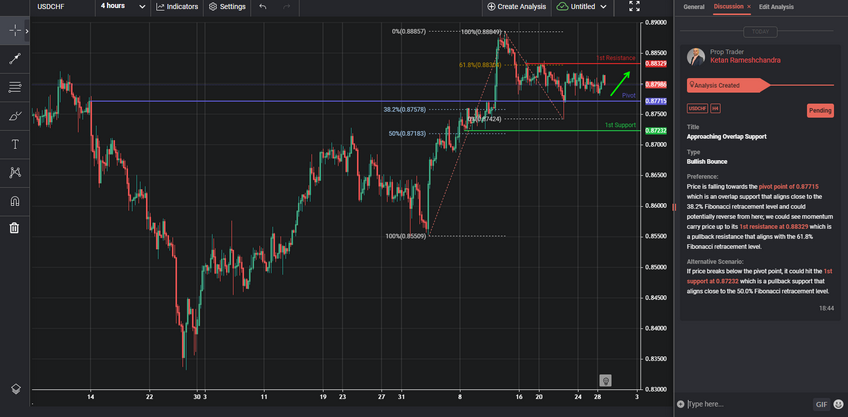Open the 4 hours timeframe dropdown
Image resolution: width=848 pixels, height=417 pixels.
tap(123, 6)
